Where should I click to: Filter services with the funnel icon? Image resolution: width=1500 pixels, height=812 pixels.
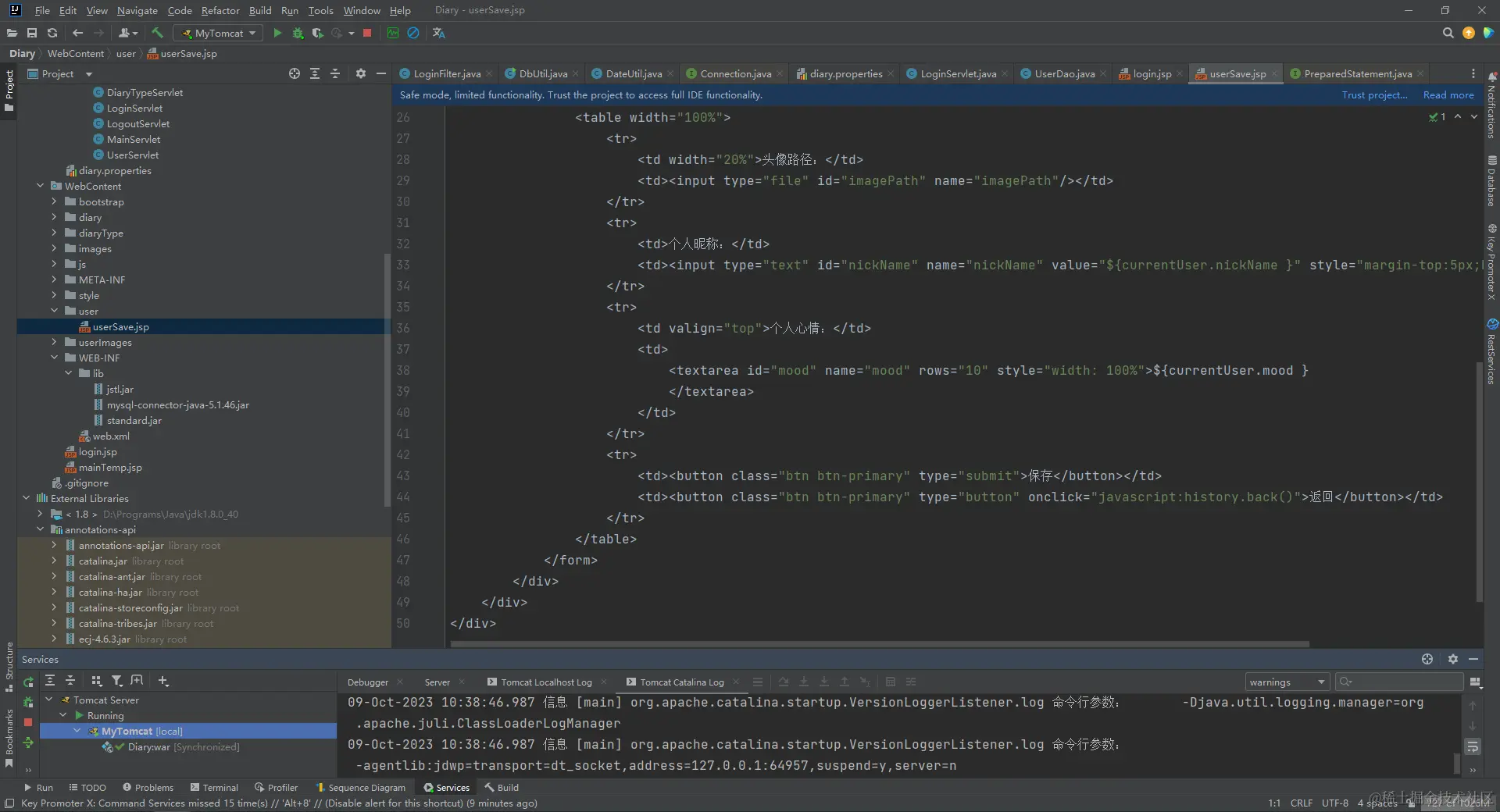tap(116, 681)
